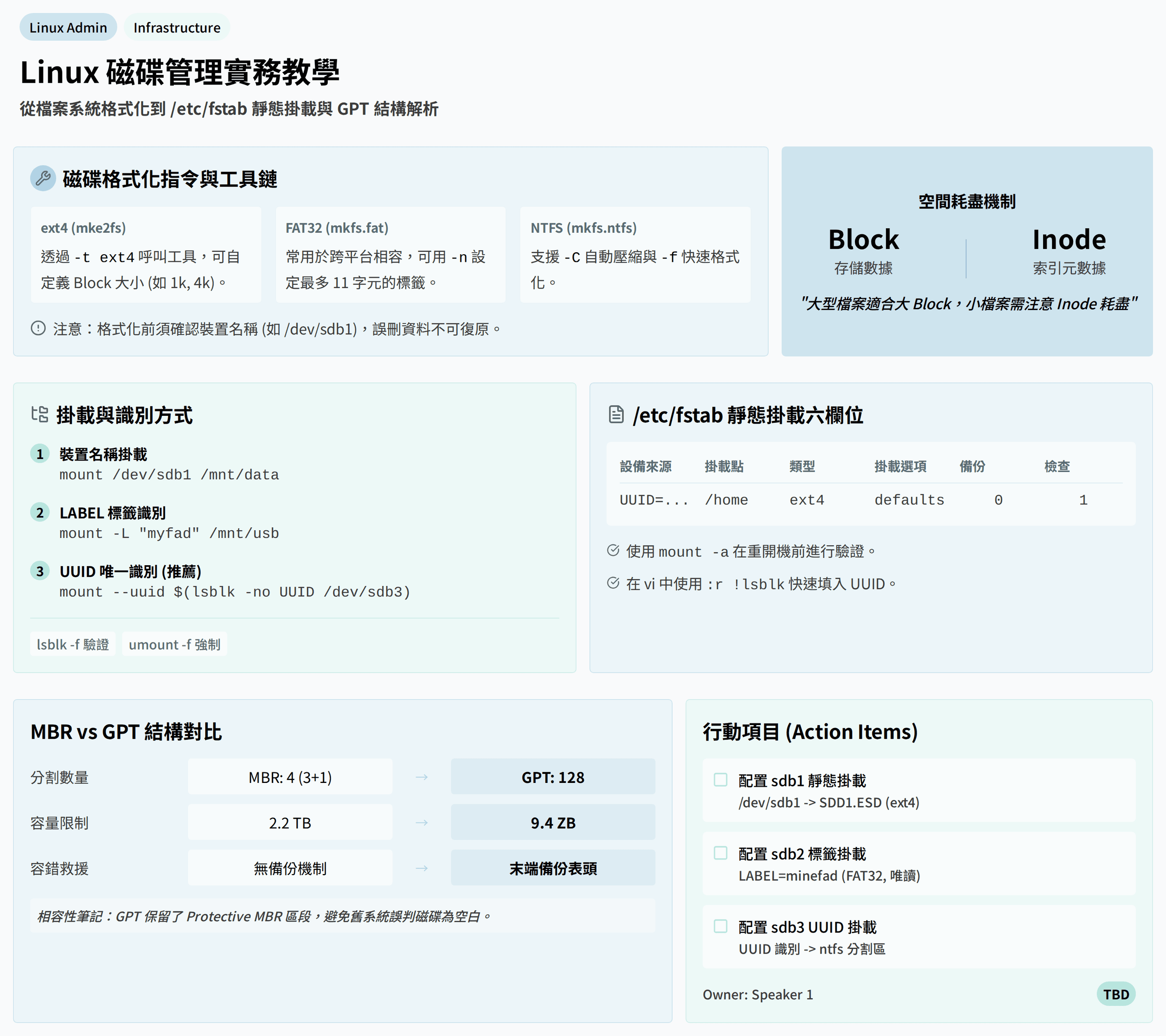Screen dimensions: 1166x1036
Task: Click the arrow icon in the 分割數量 row
Action: [421, 777]
